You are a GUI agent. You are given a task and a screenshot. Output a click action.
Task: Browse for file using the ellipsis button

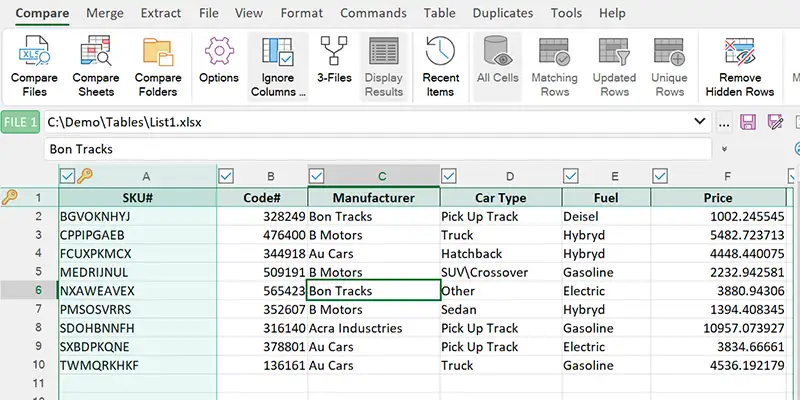click(723, 123)
